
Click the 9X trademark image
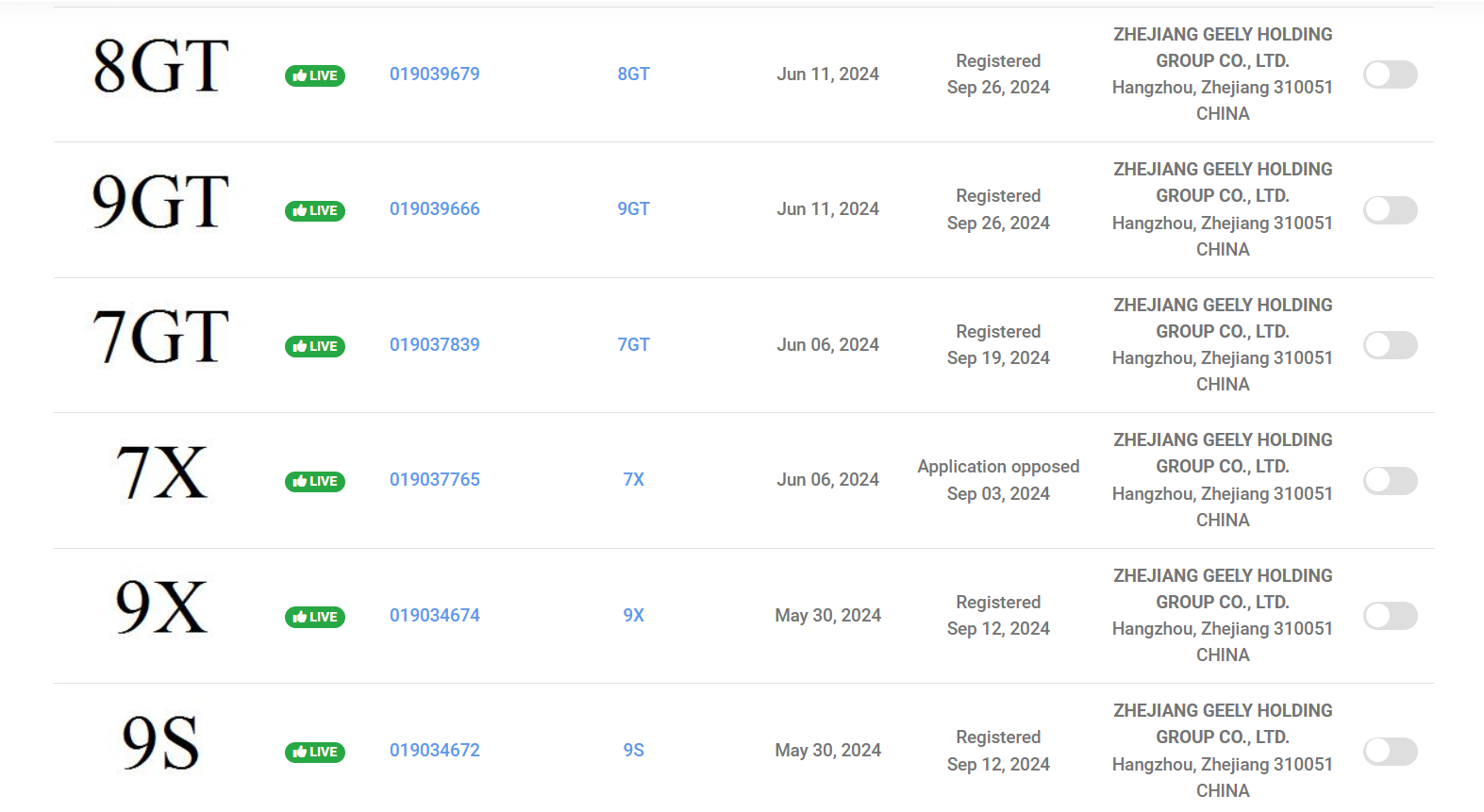161,607
